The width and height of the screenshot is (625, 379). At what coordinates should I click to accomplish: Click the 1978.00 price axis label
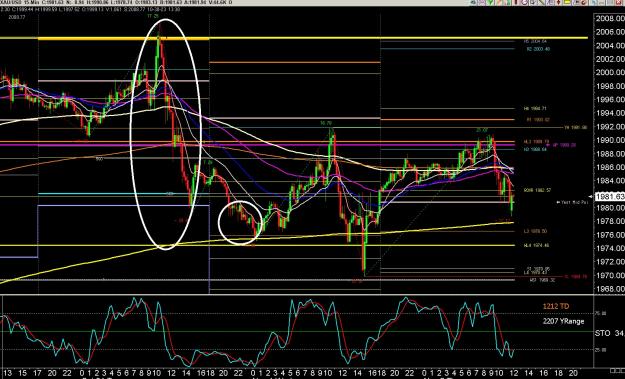[x=610, y=221]
